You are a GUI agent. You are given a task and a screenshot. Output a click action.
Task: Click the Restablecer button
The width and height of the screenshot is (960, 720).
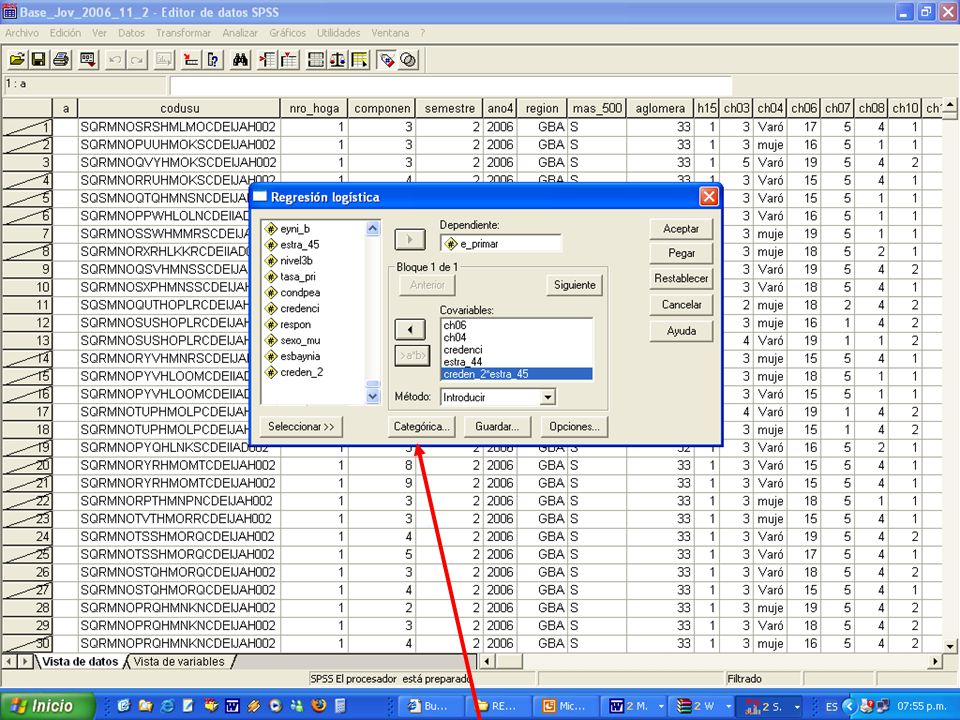tap(681, 279)
